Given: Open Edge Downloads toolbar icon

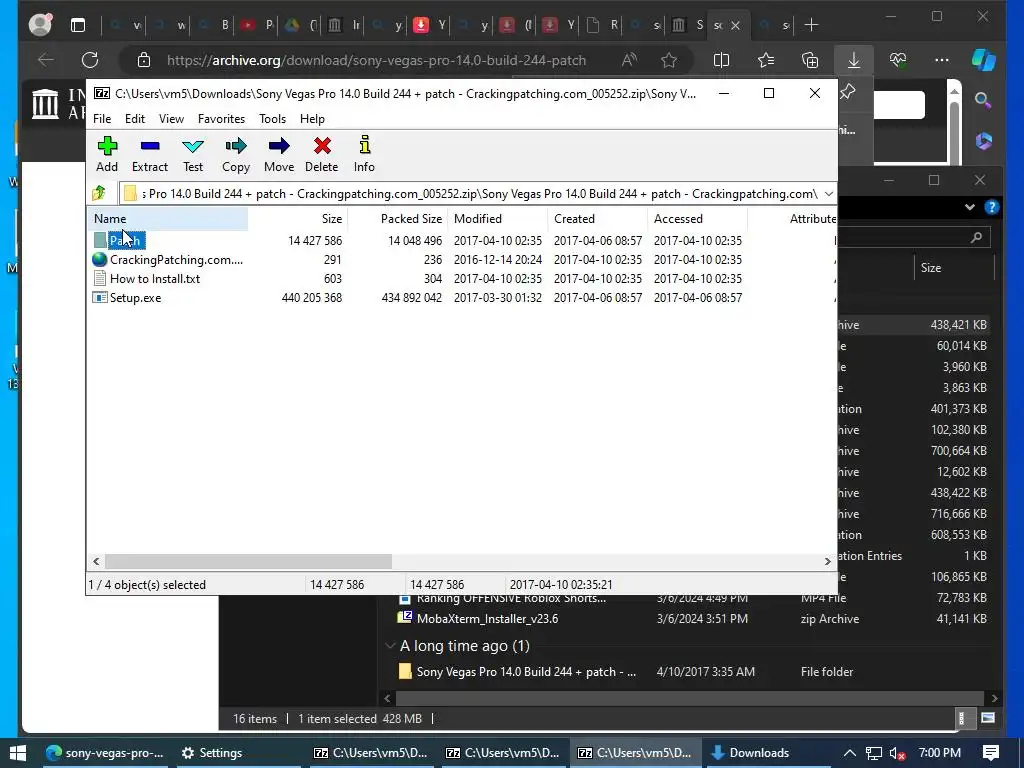Looking at the screenshot, I should pos(854,60).
